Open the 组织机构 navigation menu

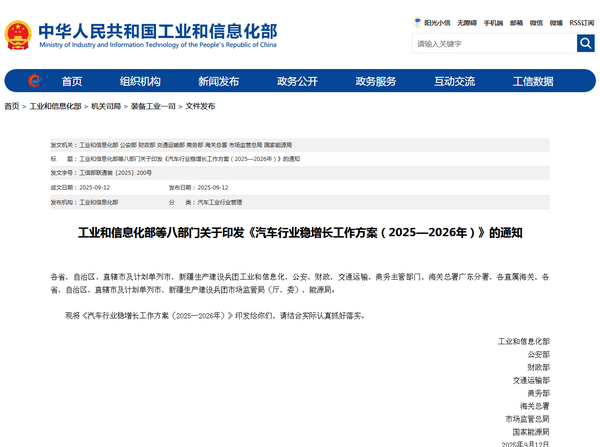pos(140,81)
